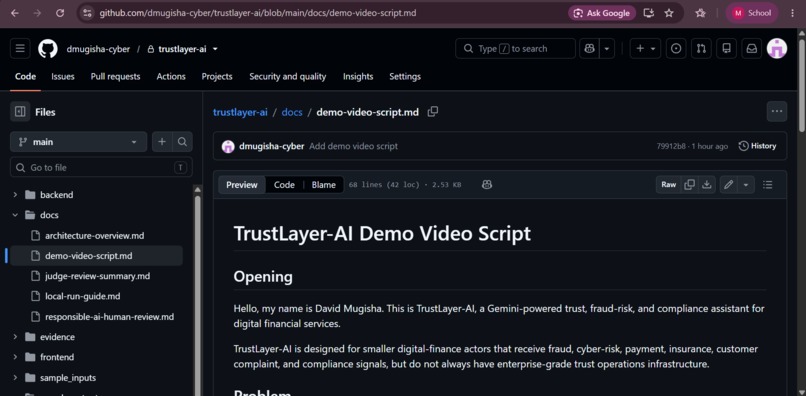Switch to the Projects tab
Screen dimensions: 806x396
(217, 77)
